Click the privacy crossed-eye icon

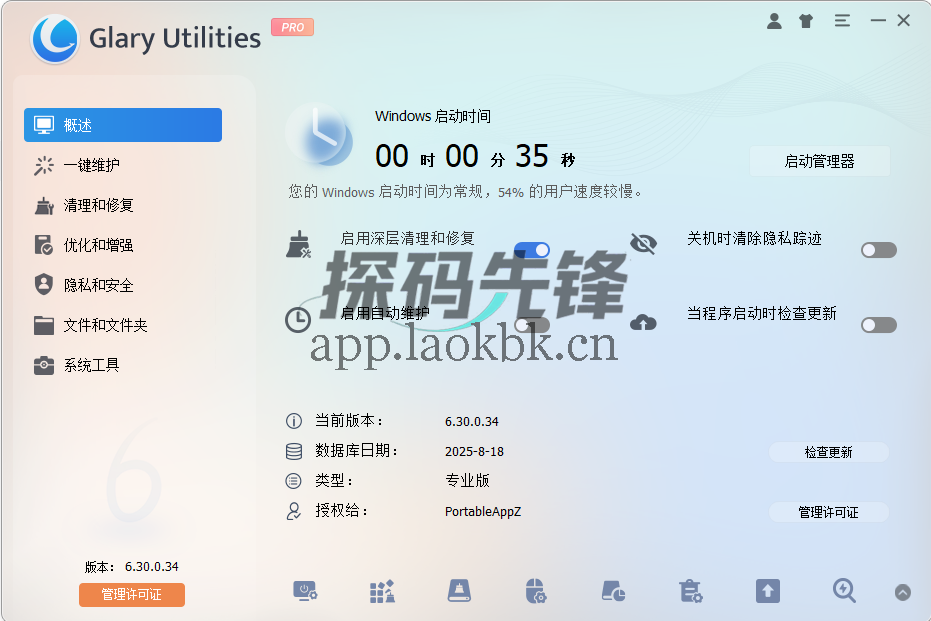coord(644,243)
